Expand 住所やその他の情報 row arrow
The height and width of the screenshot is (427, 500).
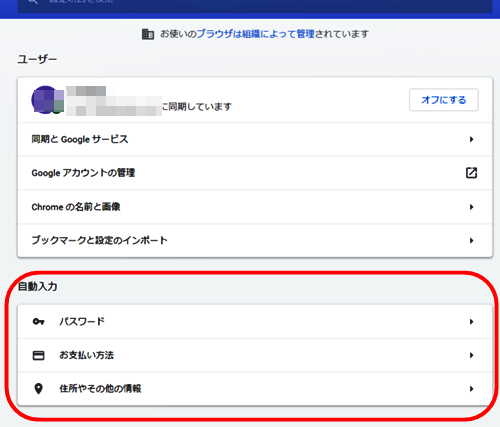pyautogui.click(x=471, y=389)
